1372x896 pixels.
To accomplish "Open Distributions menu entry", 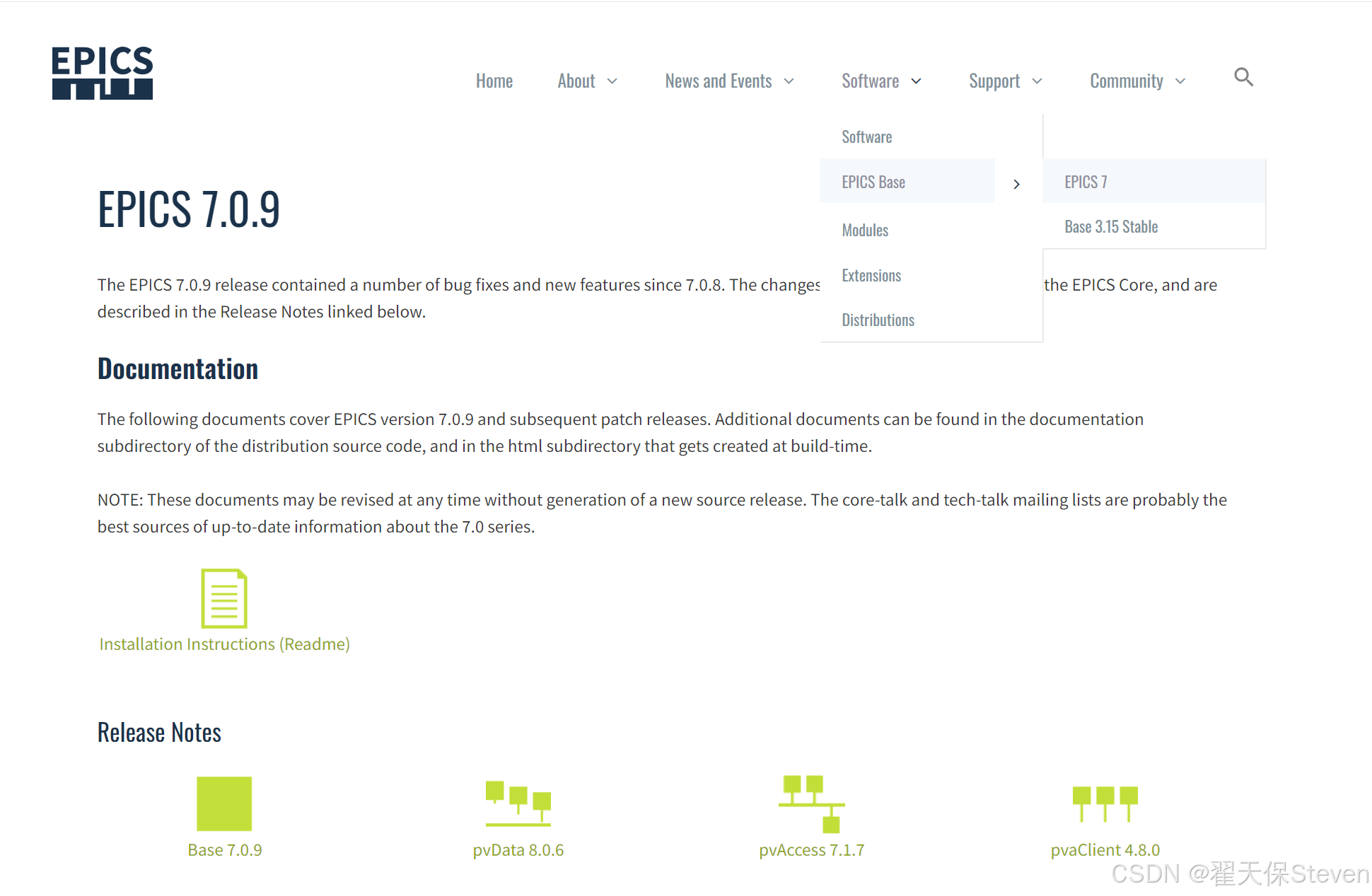I will [877, 320].
